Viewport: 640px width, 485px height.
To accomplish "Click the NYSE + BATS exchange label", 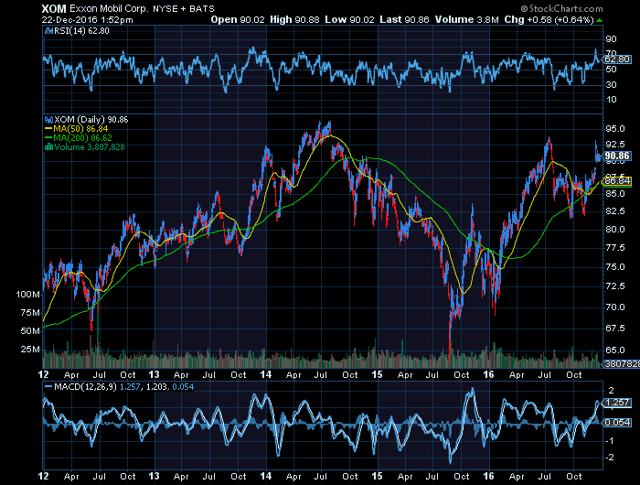I will (x=183, y=9).
